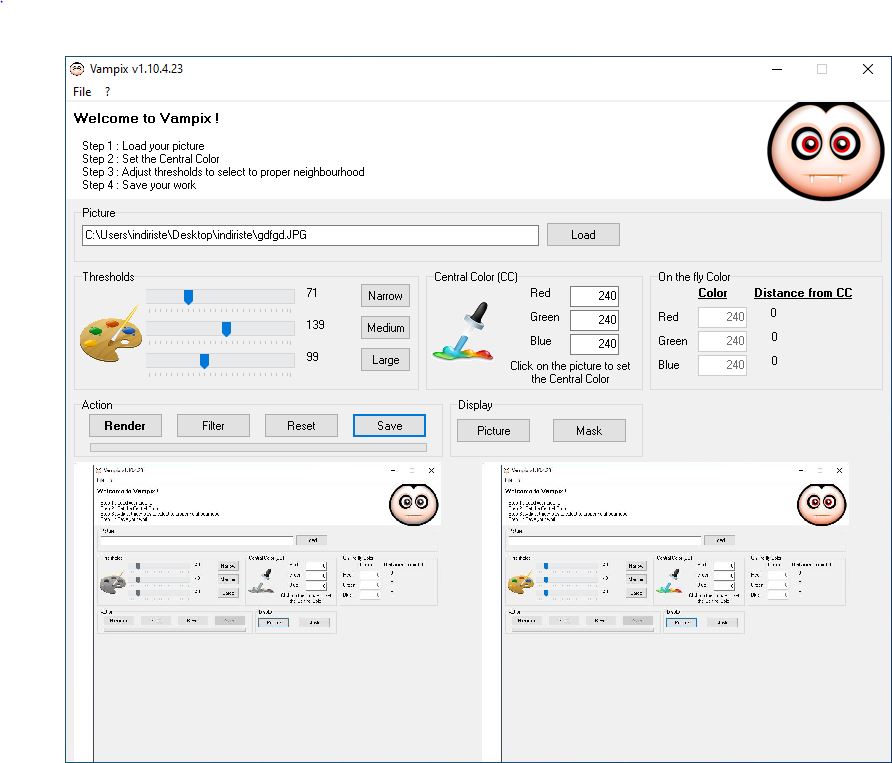This screenshot has width=892, height=763.
Task: Click the underlined 'Color' column header
Action: (712, 293)
